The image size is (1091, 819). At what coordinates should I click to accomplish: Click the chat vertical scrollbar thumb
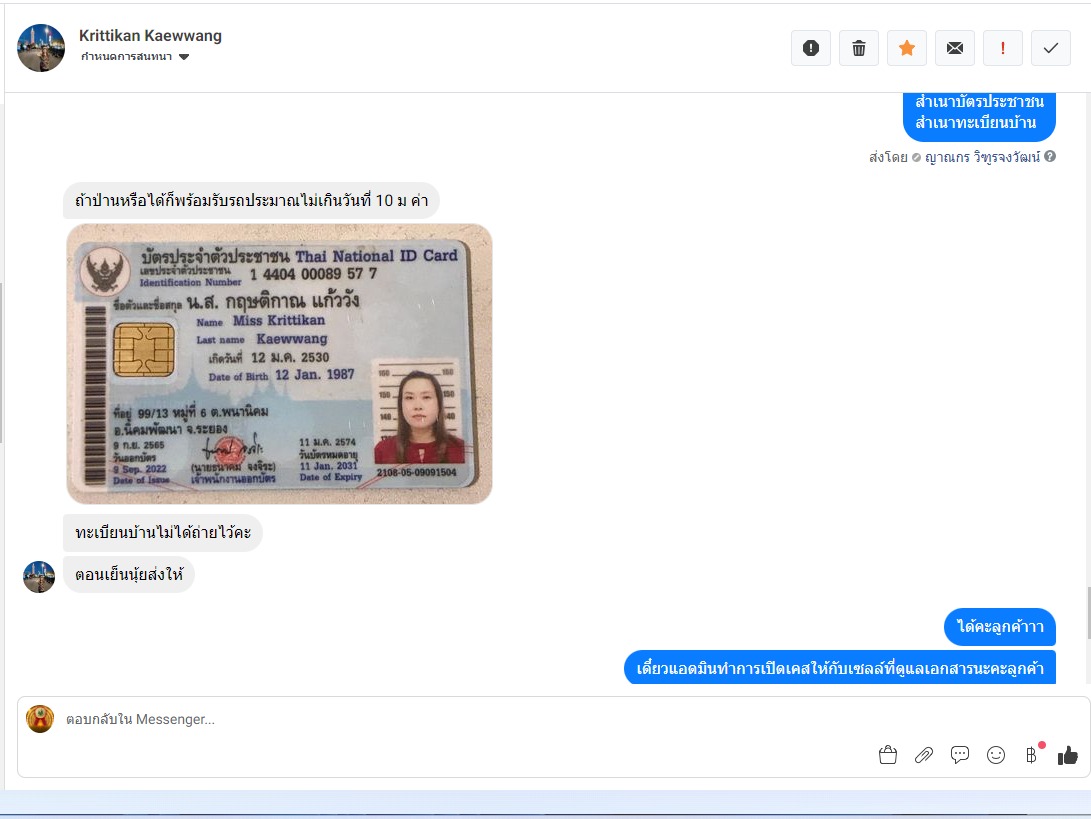tap(1088, 613)
